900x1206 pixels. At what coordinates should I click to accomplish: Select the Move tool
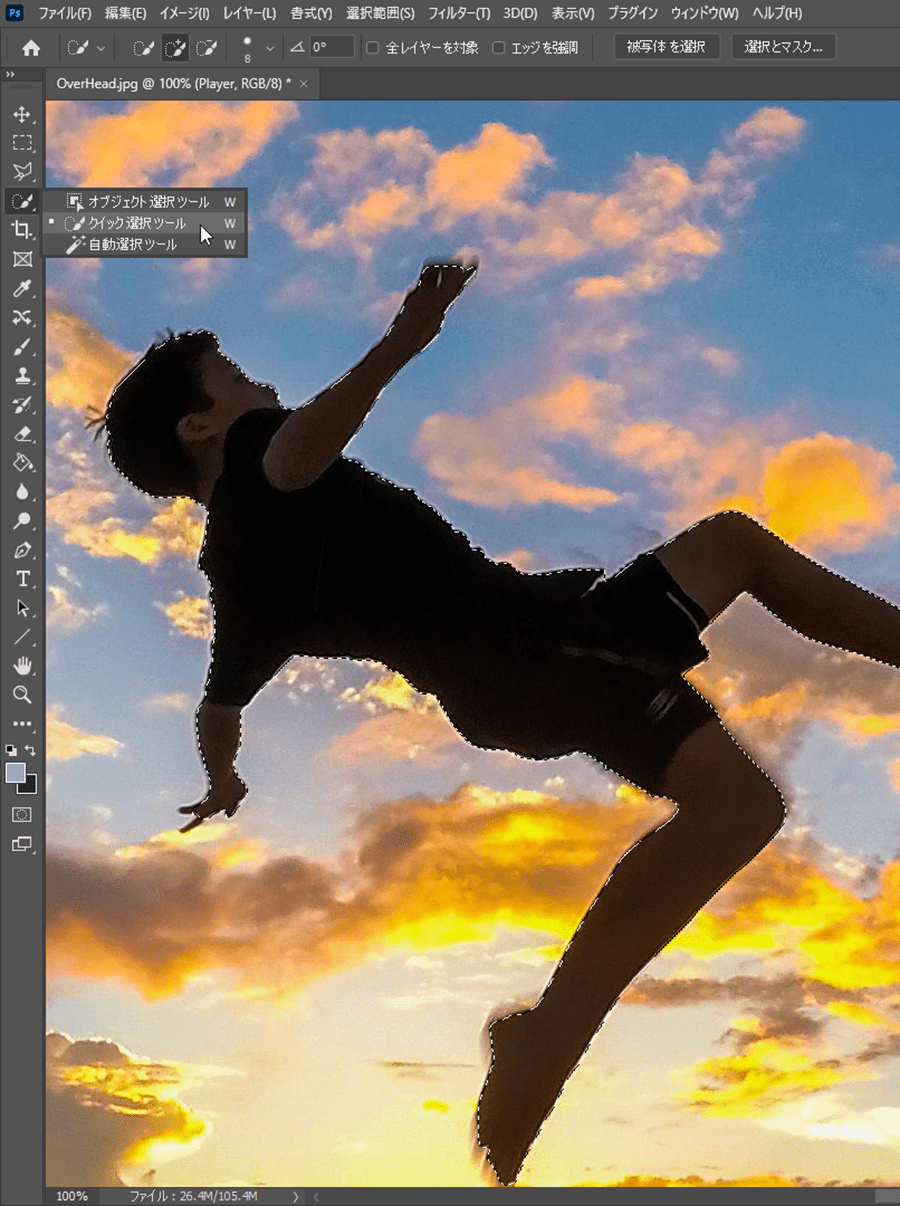point(22,115)
